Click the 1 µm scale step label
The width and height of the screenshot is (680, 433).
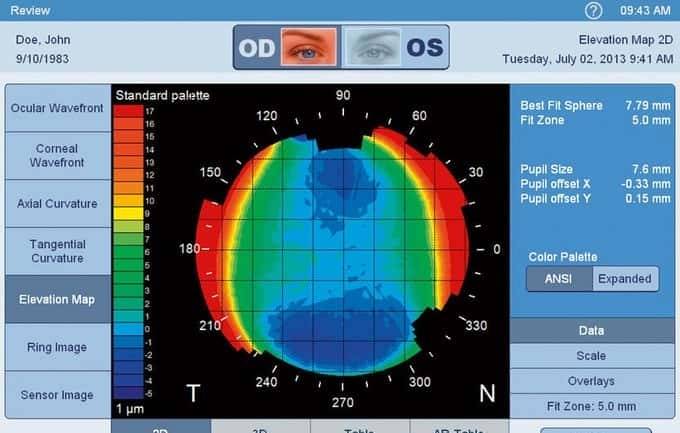tap(130, 409)
